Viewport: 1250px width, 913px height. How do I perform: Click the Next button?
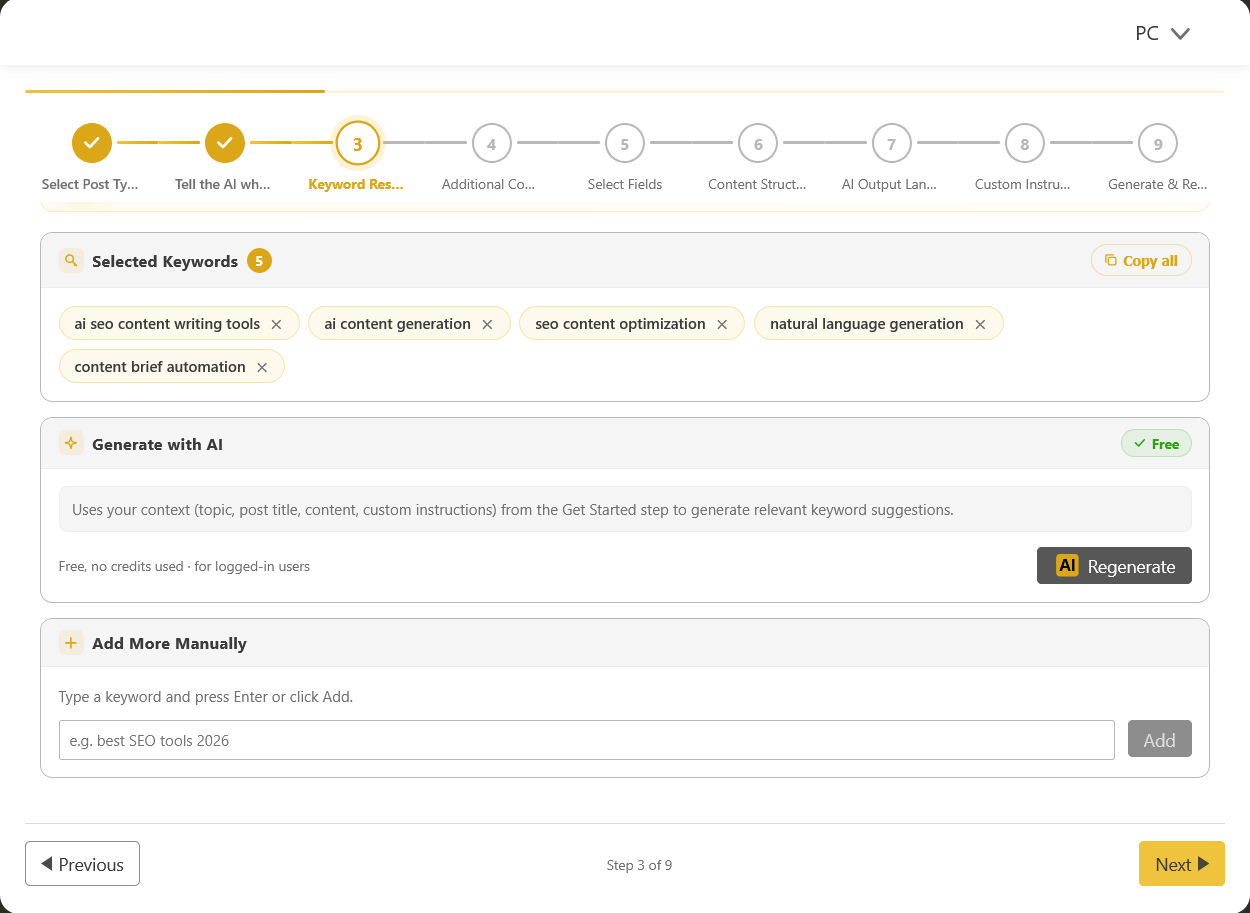coord(1181,863)
